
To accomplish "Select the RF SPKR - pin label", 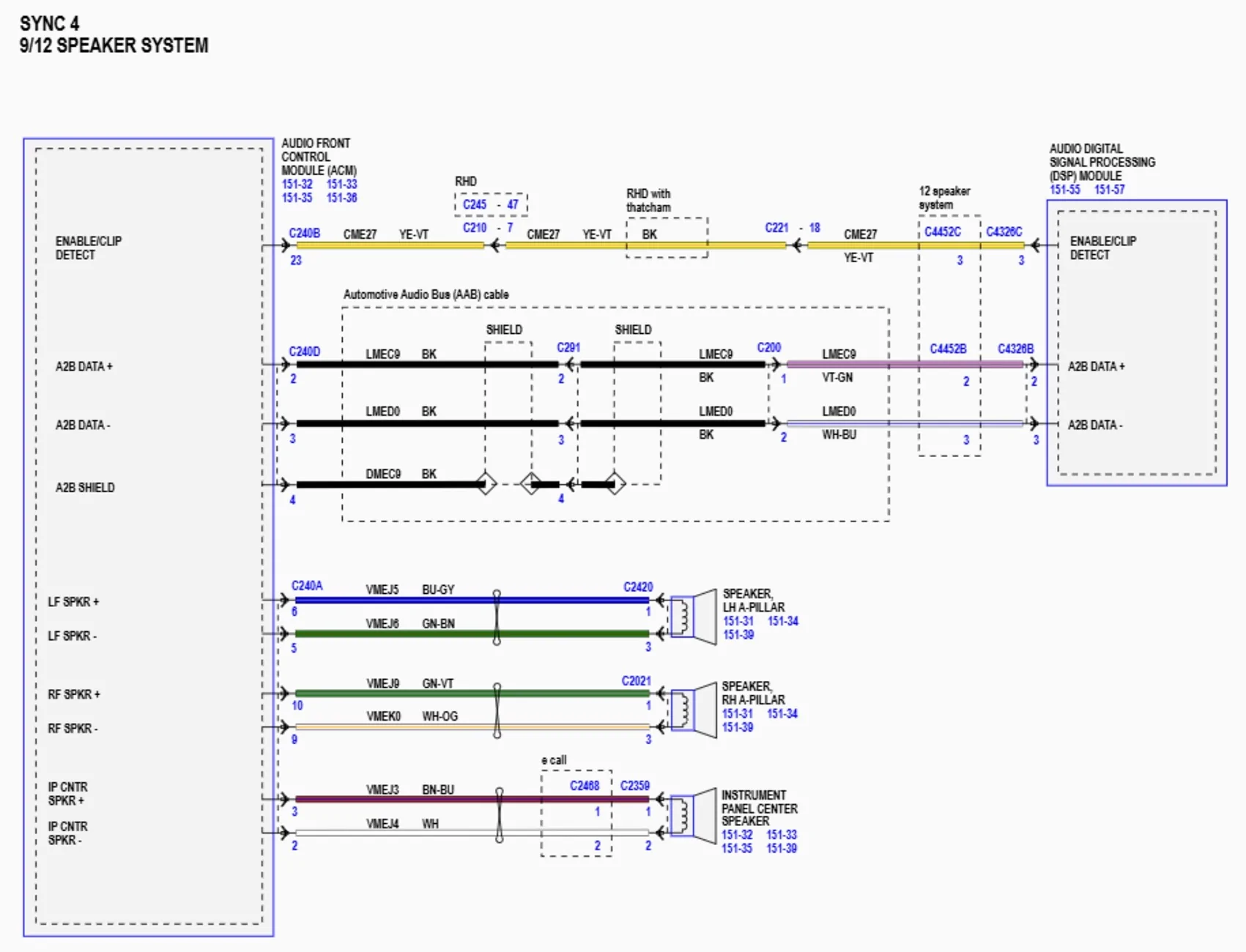I will coord(73,729).
